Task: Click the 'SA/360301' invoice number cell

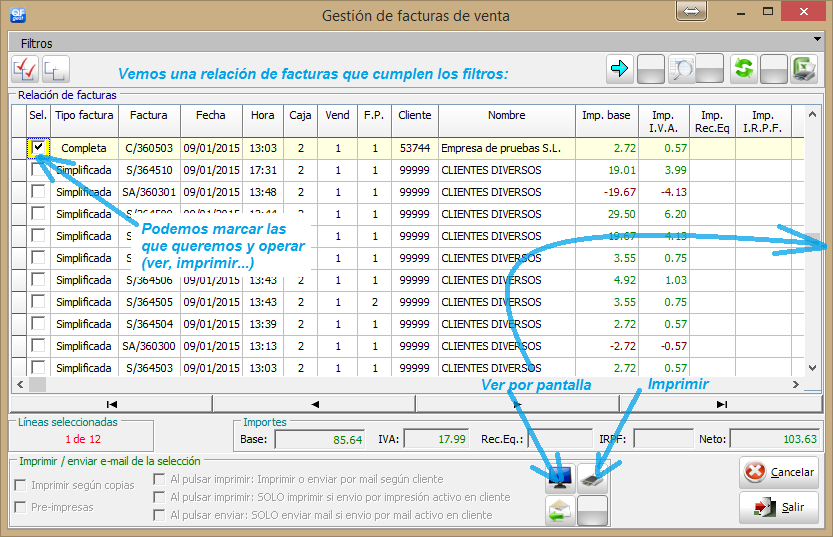Action: [149, 192]
